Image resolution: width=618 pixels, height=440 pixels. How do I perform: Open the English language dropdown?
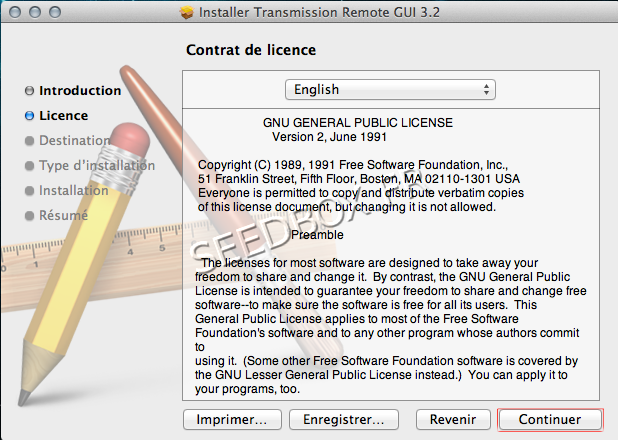(x=391, y=90)
